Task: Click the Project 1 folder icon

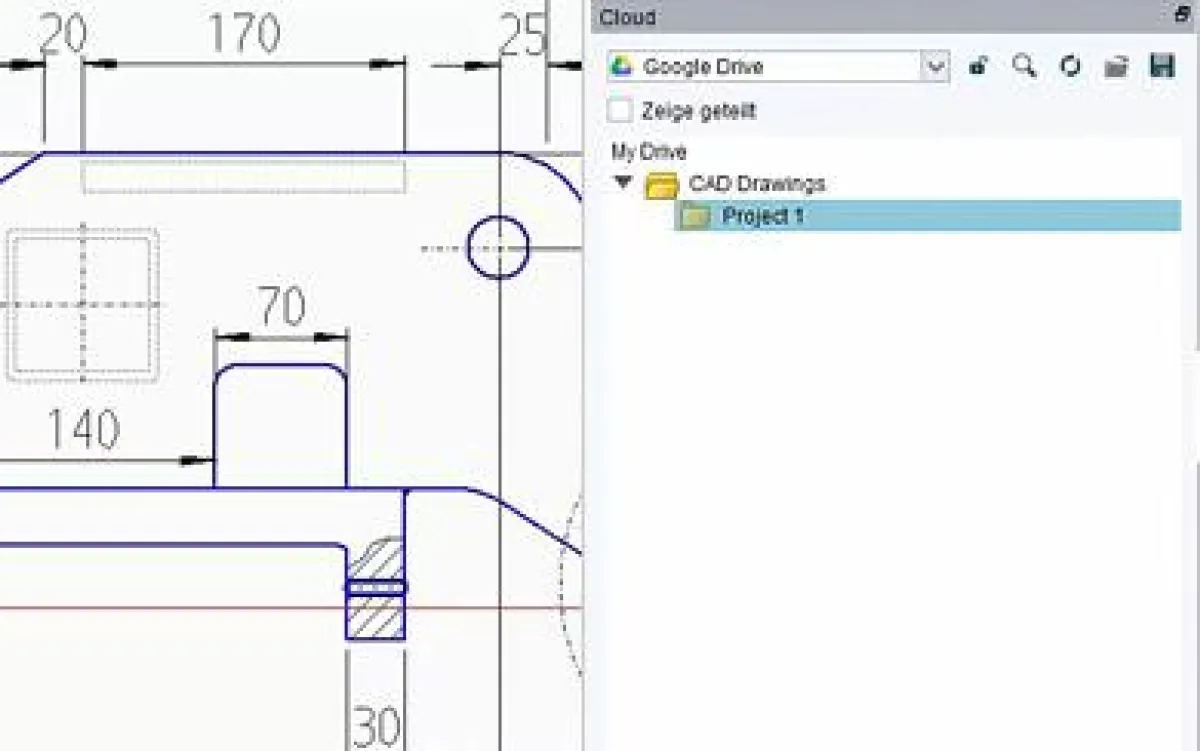Action: 693,216
